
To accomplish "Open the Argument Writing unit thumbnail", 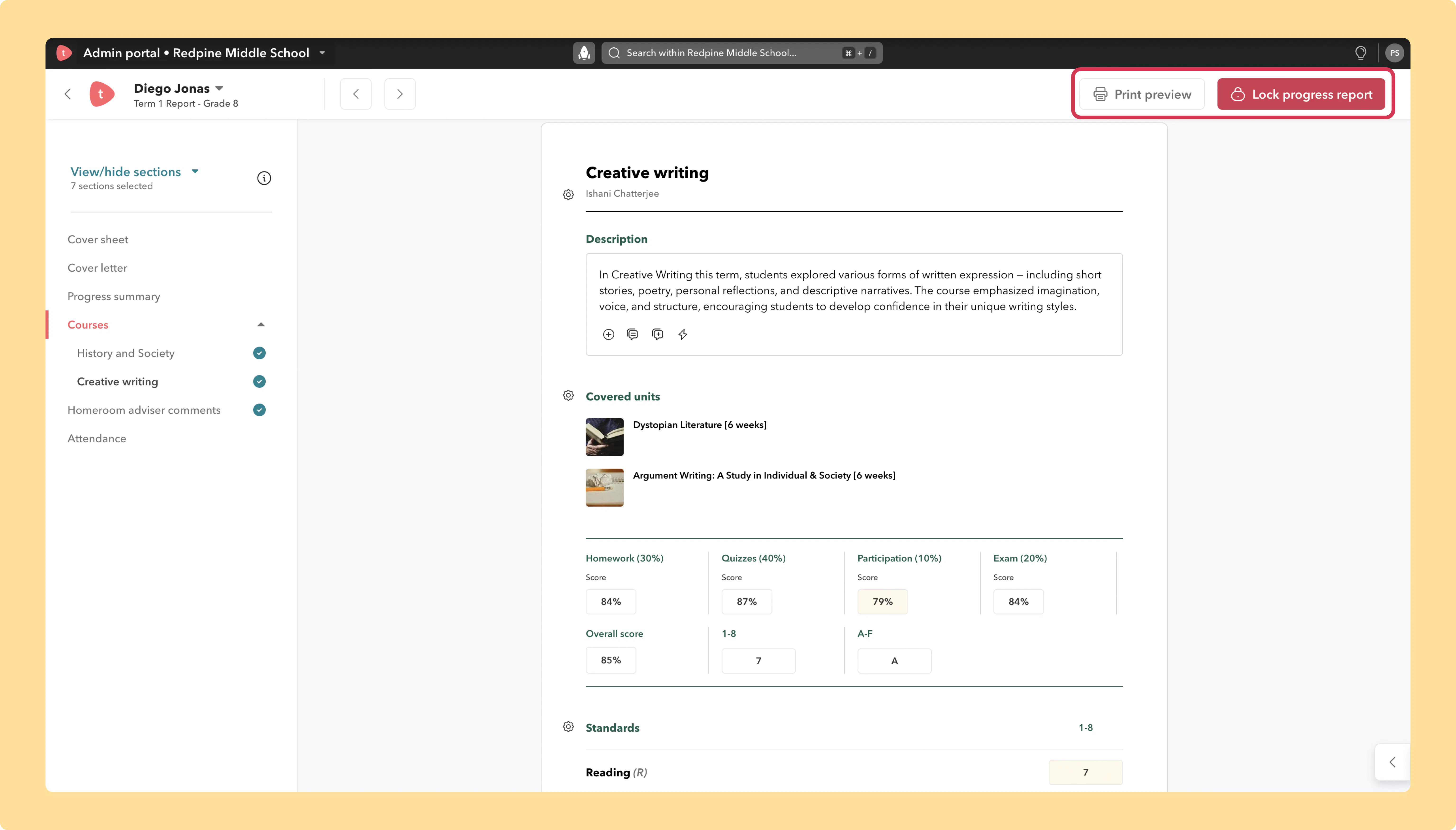I will click(605, 488).
